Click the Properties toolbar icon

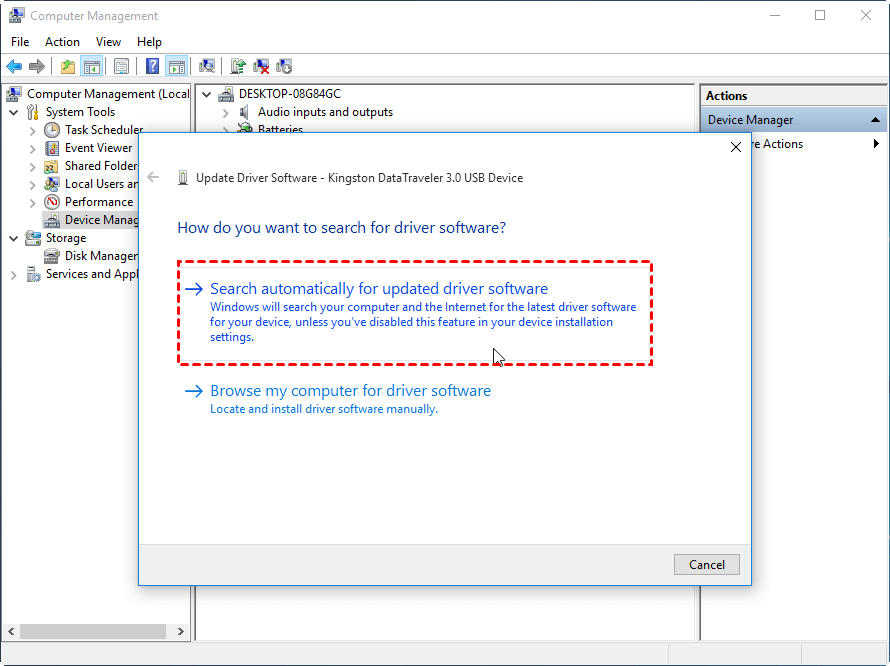121,66
